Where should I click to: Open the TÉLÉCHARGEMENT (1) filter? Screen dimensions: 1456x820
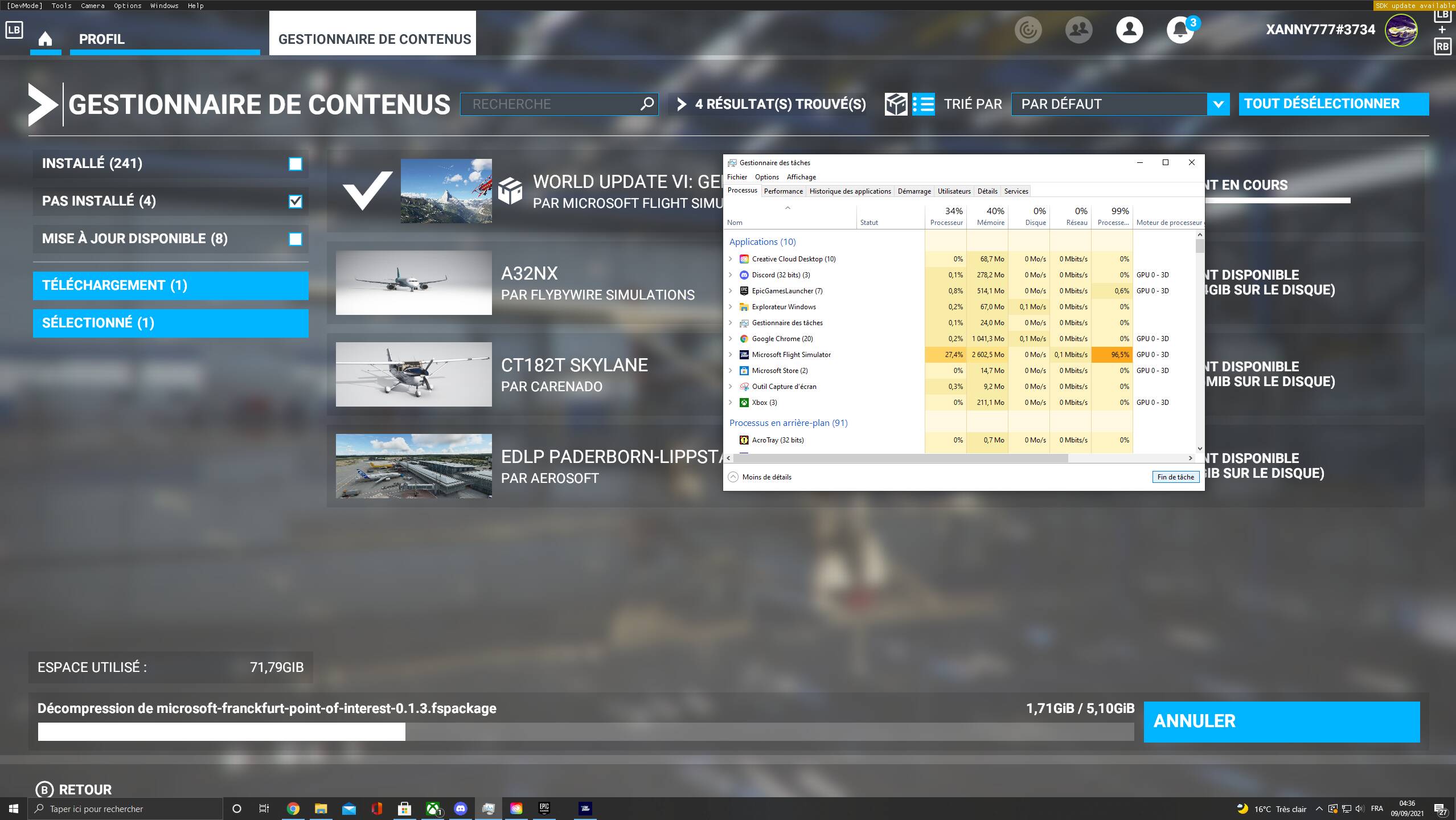tap(171, 285)
